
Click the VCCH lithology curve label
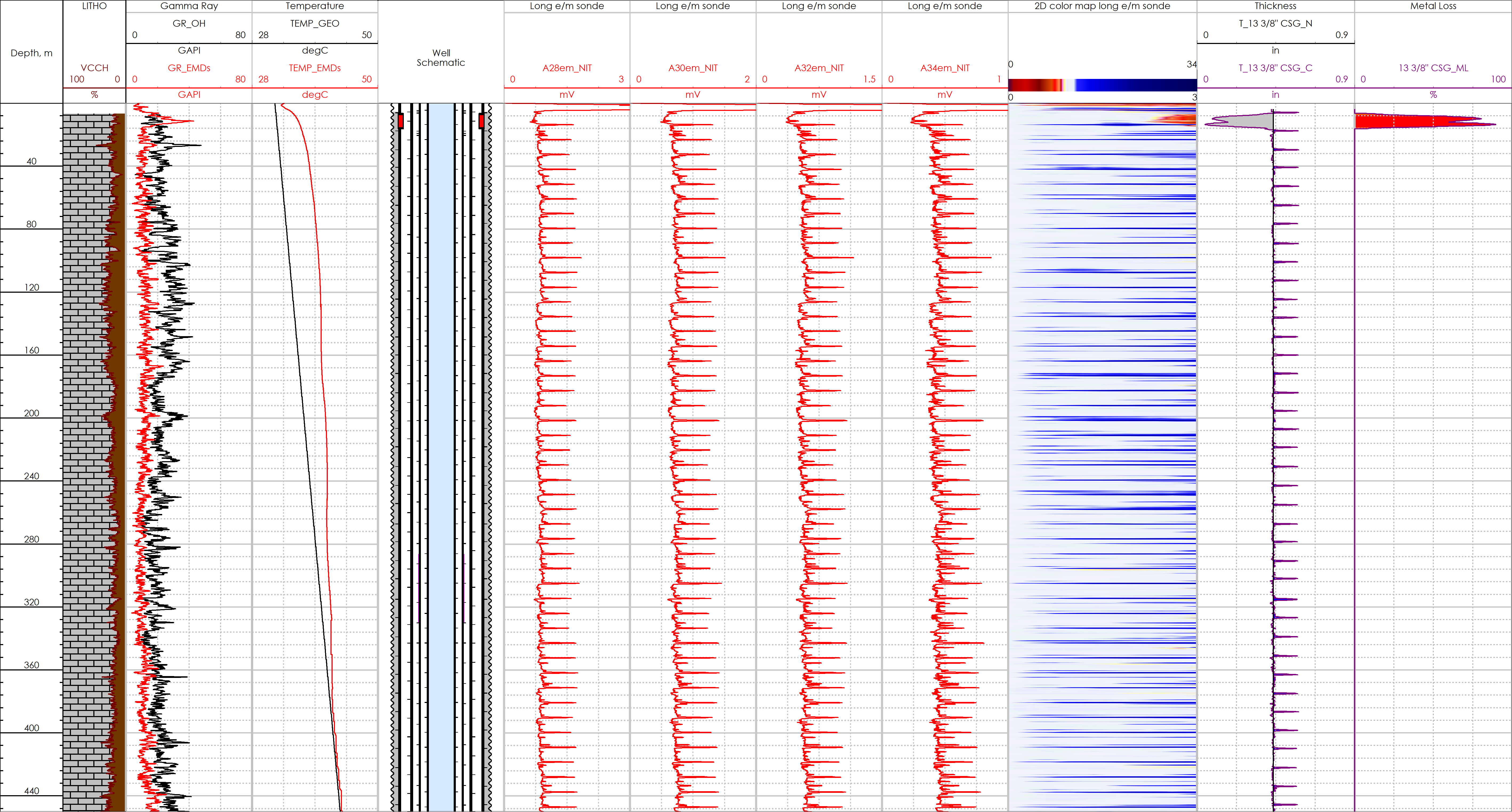(94, 68)
